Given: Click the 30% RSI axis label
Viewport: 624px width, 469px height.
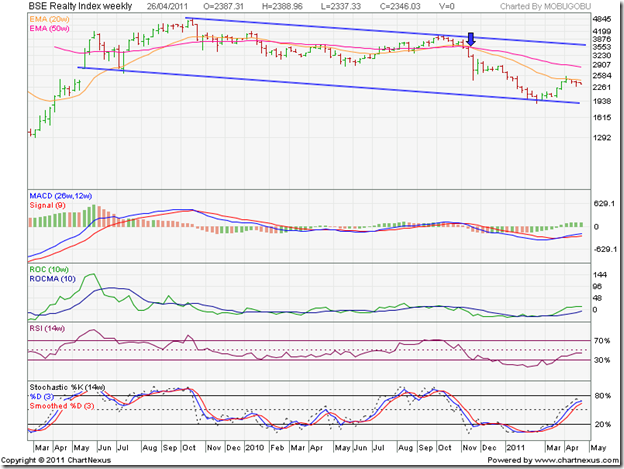Looking at the screenshot, I should (x=602, y=360).
